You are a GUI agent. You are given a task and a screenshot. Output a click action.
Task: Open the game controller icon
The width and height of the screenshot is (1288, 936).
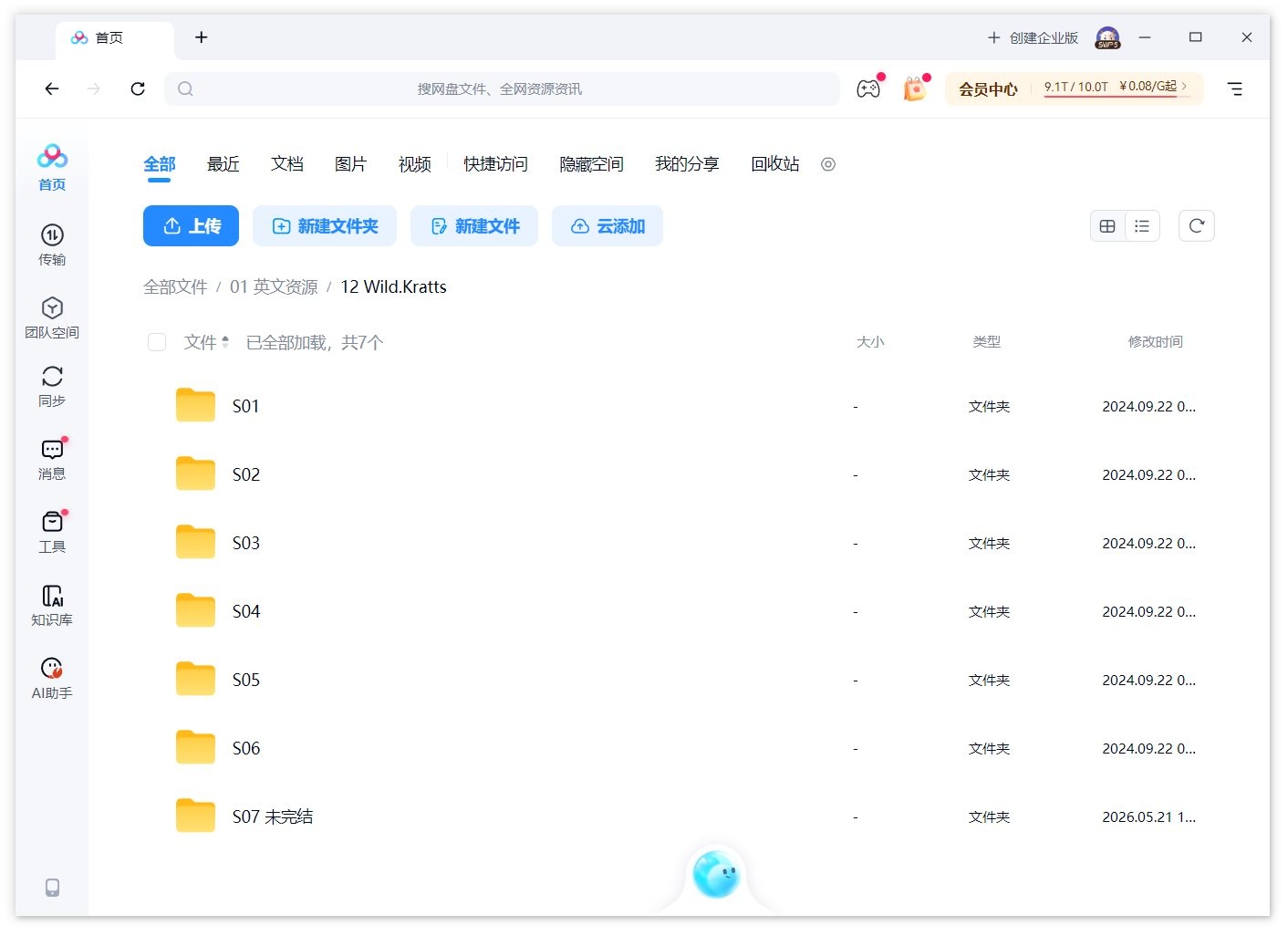(x=868, y=88)
